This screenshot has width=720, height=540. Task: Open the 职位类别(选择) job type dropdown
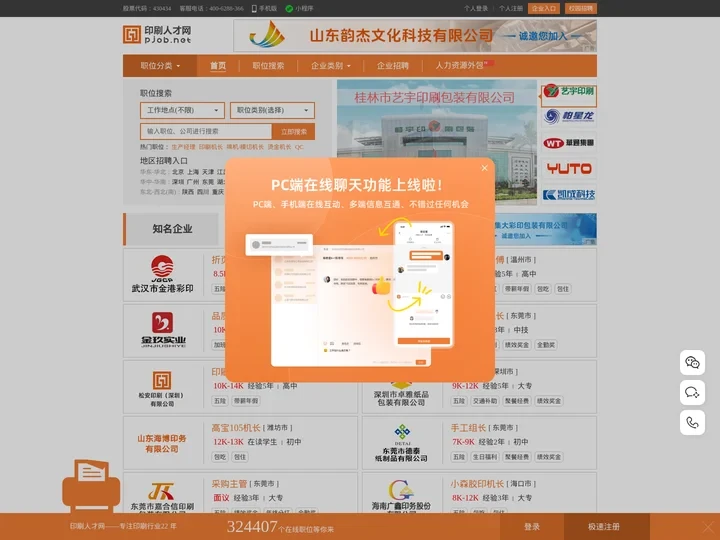pyautogui.click(x=272, y=110)
